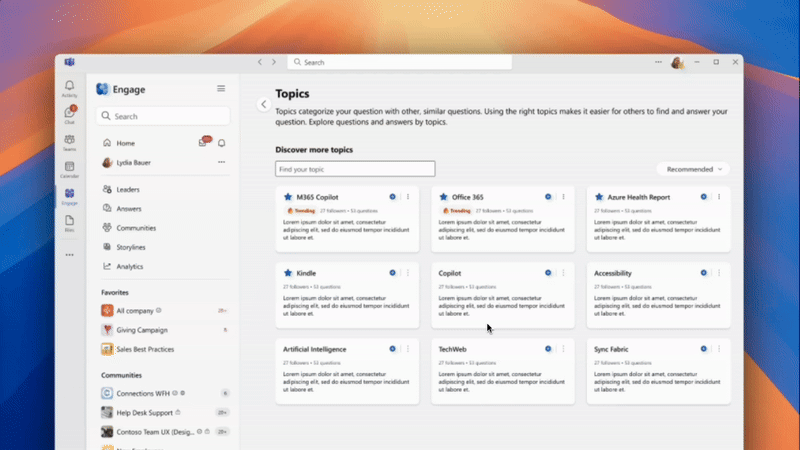This screenshot has height=450, width=800.
Task: Navigate forward in title bar history
Action: pyautogui.click(x=274, y=62)
